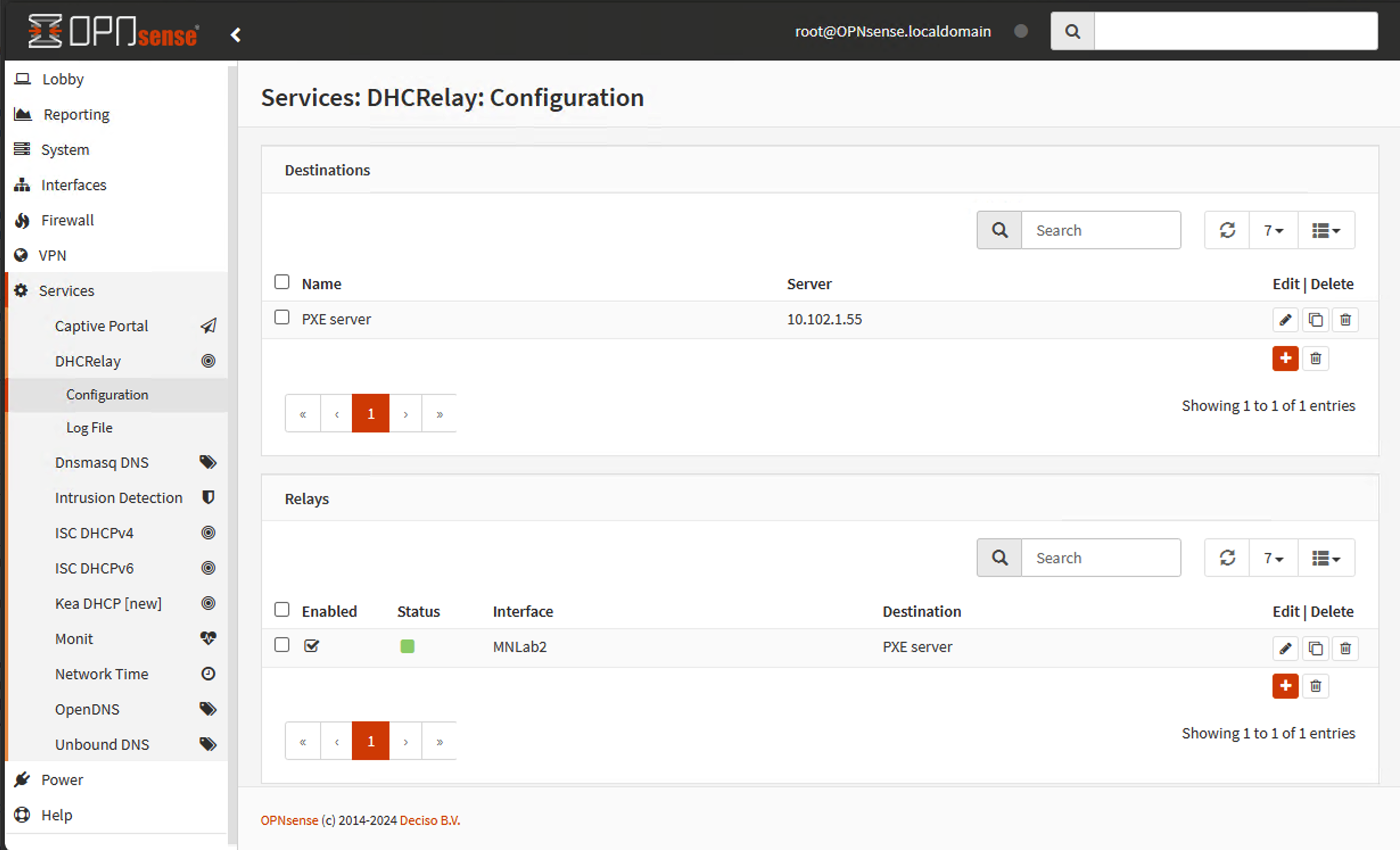Open the Log File menu item
1400x850 pixels.
[89, 428]
